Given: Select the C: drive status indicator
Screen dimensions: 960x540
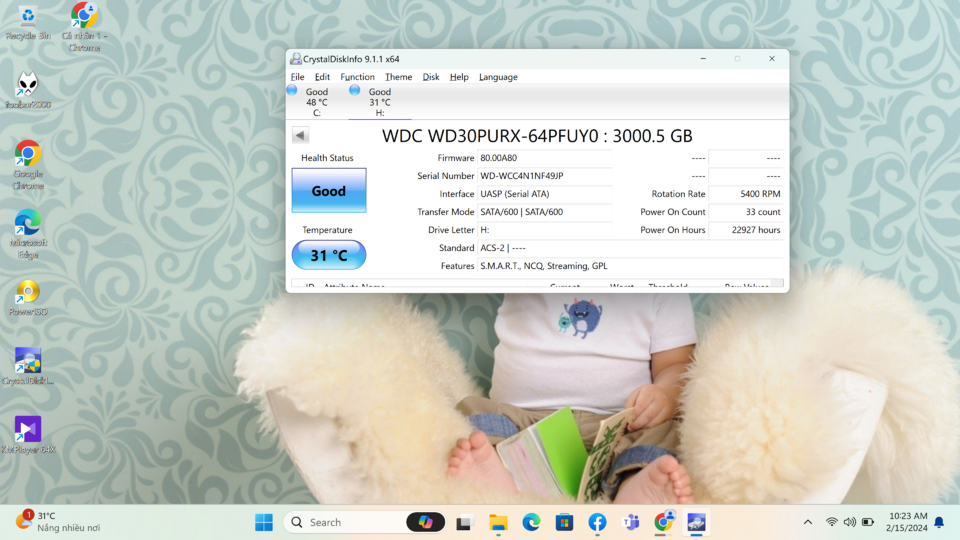Looking at the screenshot, I should point(310,102).
